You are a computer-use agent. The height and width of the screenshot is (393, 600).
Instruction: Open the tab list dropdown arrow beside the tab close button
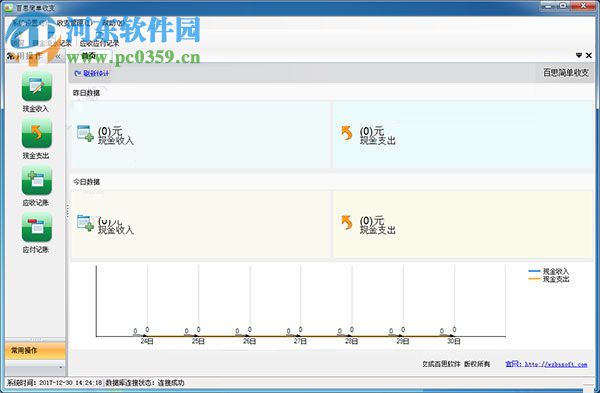click(x=579, y=55)
